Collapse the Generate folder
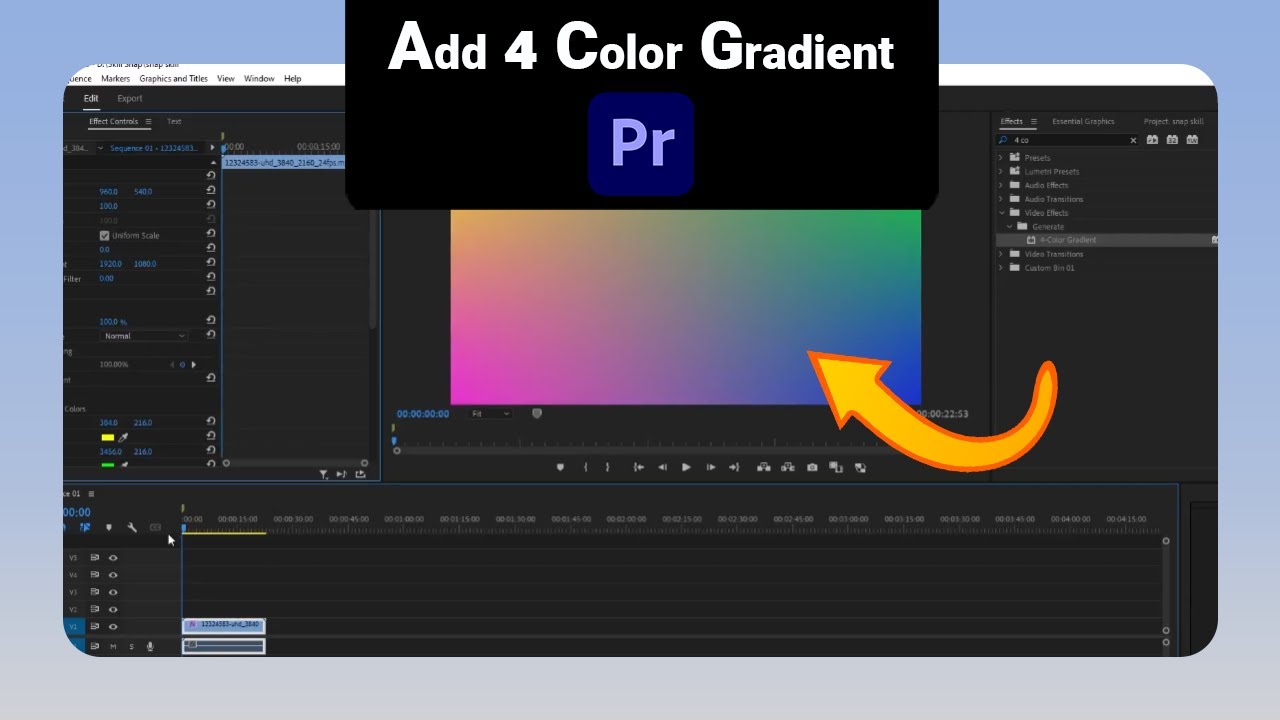This screenshot has width=1280, height=720. pyautogui.click(x=1010, y=227)
